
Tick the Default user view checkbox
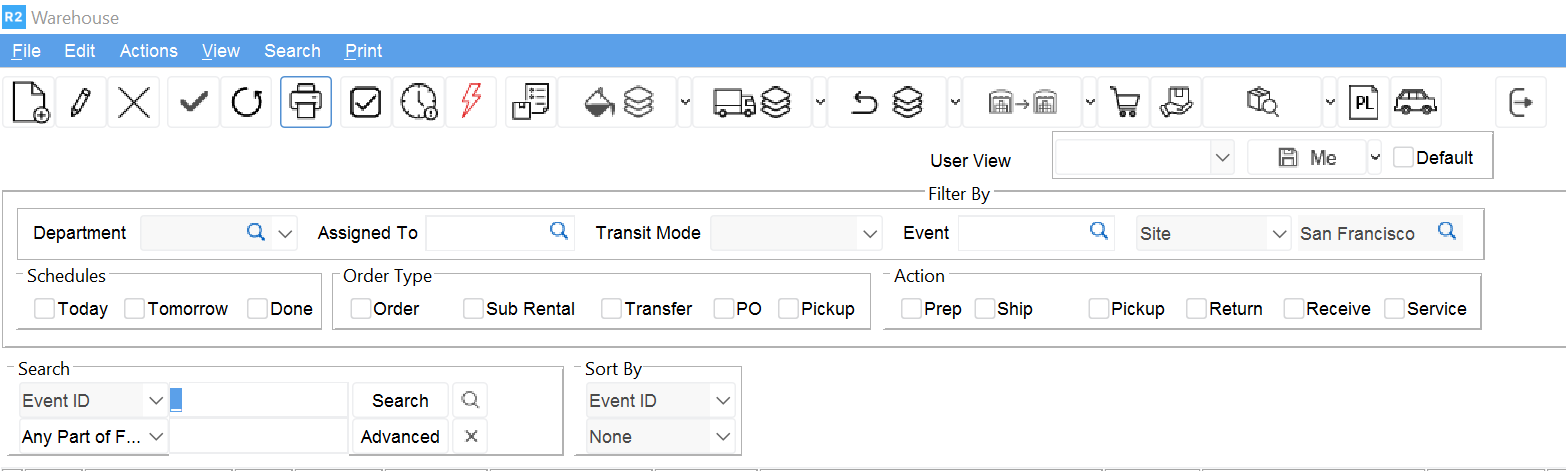[1403, 158]
